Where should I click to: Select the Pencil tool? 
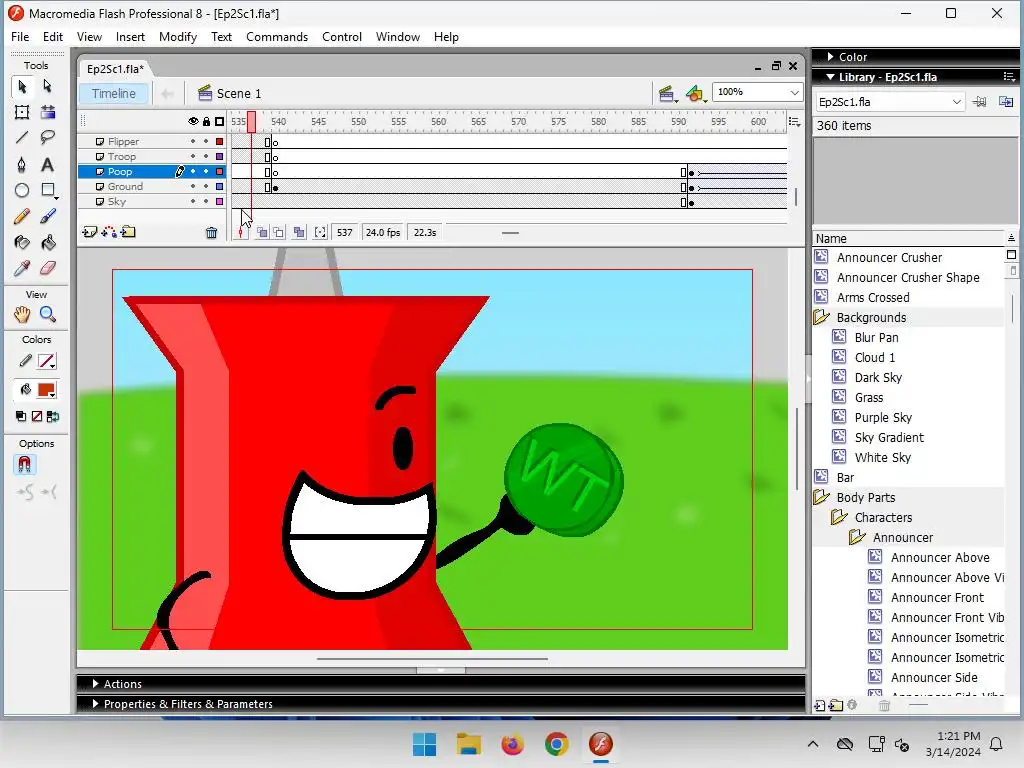(22, 216)
